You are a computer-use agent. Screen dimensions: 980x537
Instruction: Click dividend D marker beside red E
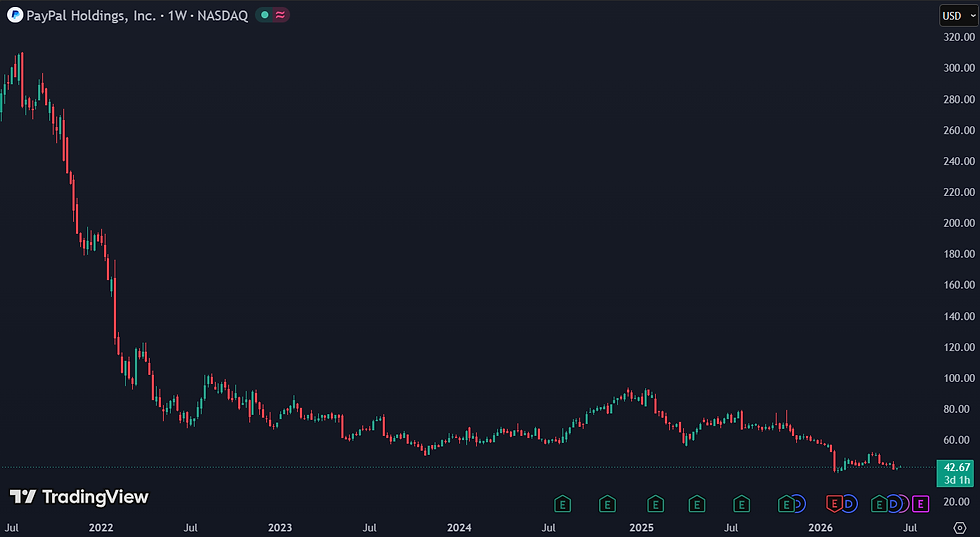849,503
